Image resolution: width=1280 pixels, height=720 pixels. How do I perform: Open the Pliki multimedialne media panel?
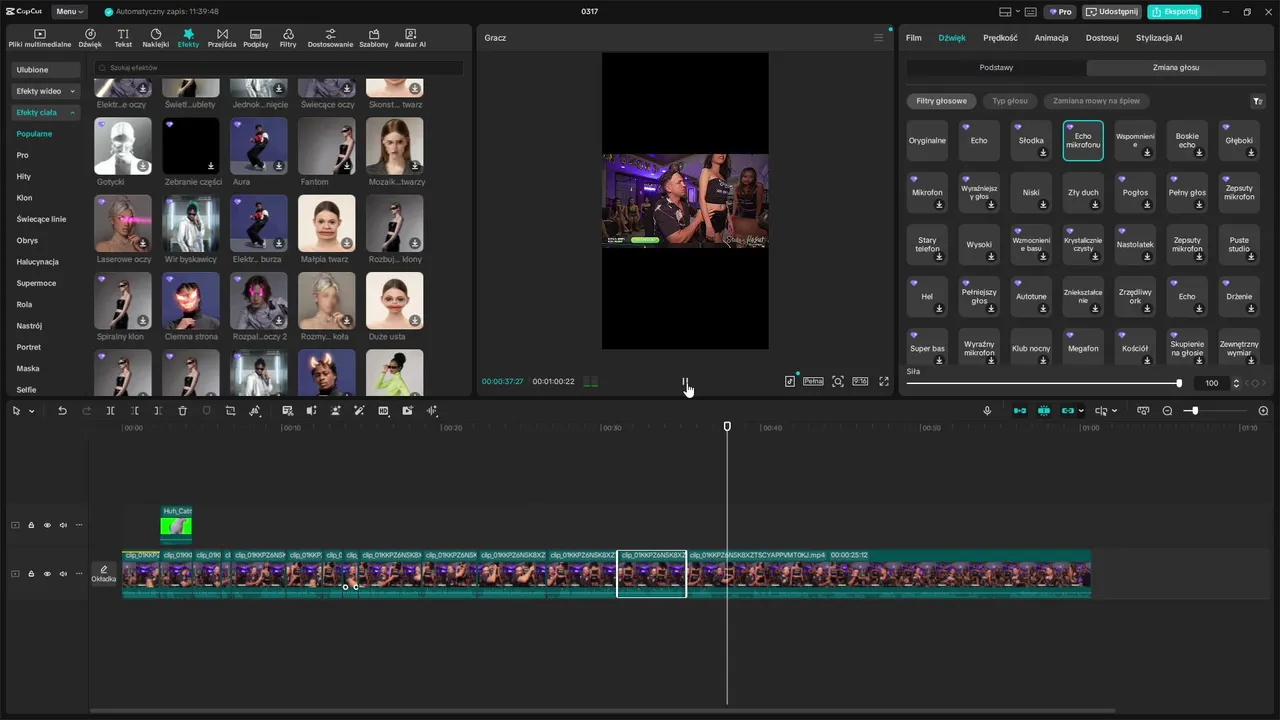(x=40, y=38)
